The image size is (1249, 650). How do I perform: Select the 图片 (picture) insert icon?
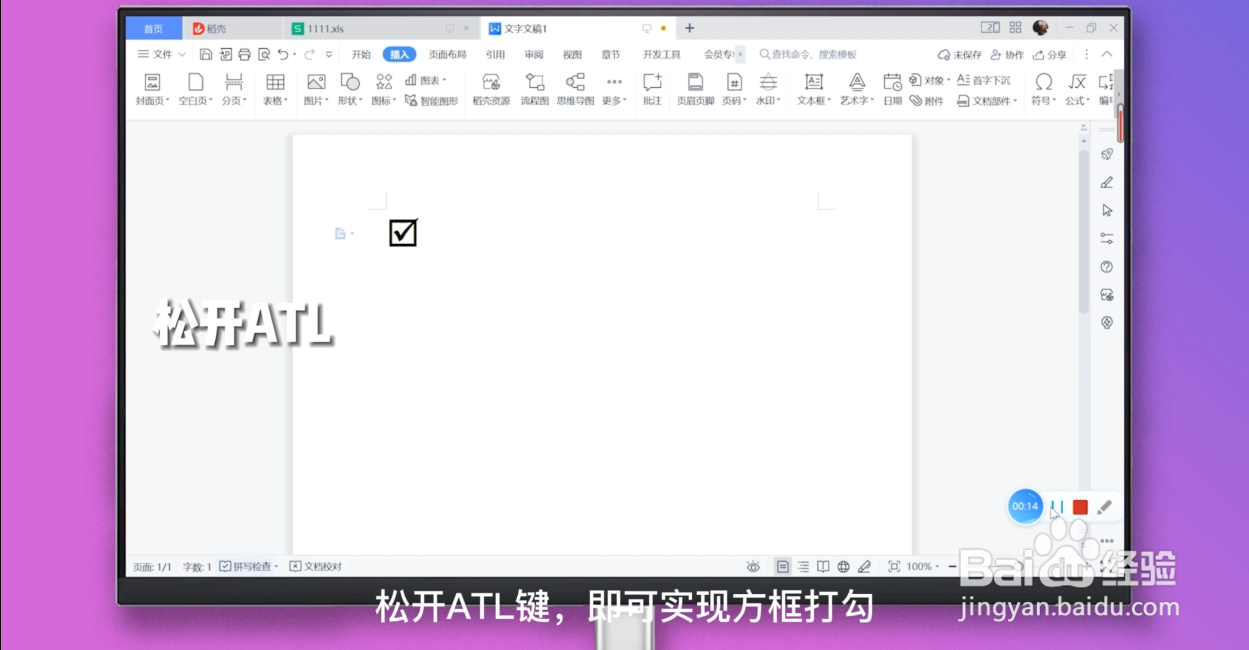point(314,88)
